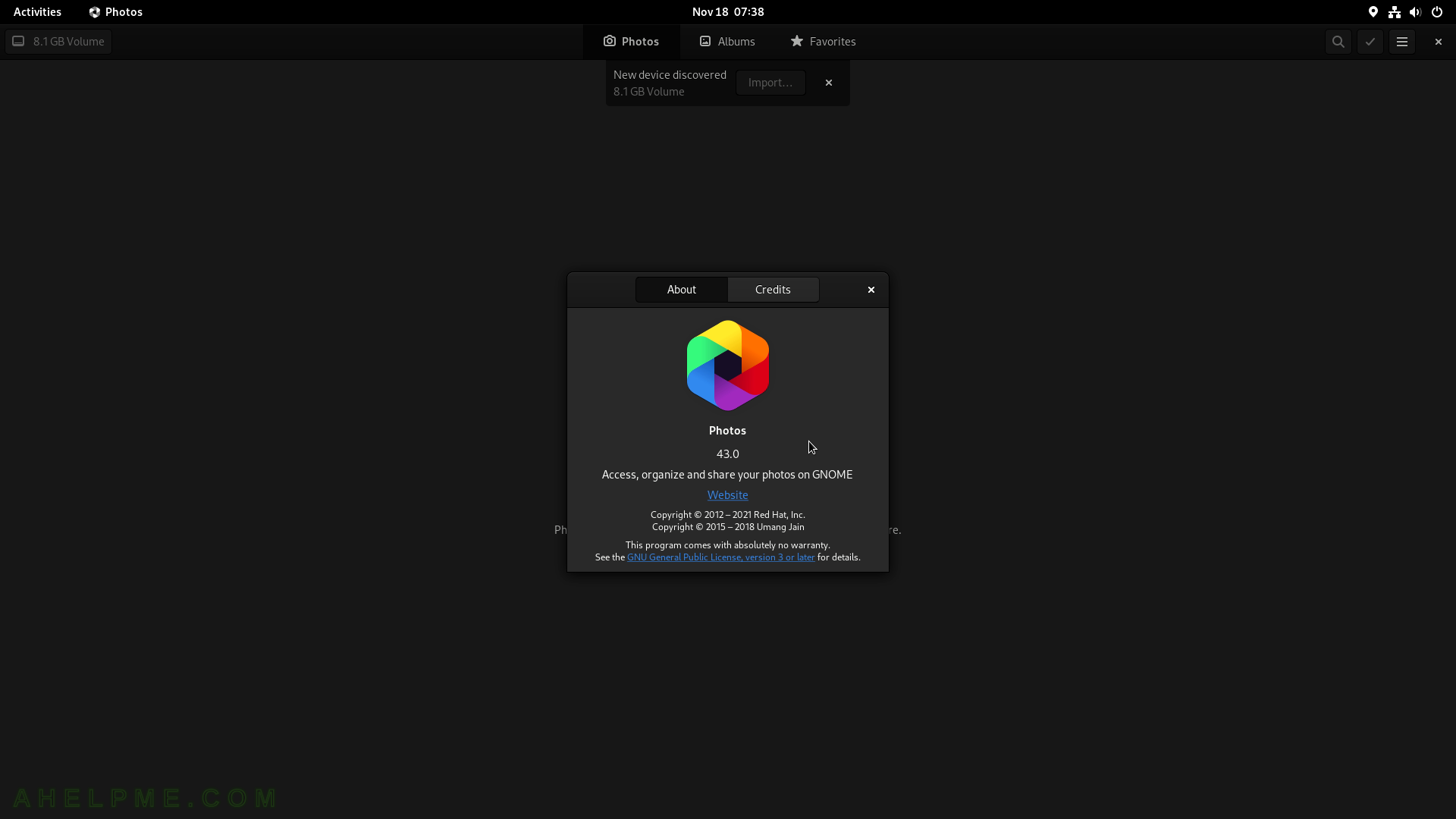Click the Import… button in notification
Image resolution: width=1456 pixels, height=819 pixels.
tap(770, 83)
